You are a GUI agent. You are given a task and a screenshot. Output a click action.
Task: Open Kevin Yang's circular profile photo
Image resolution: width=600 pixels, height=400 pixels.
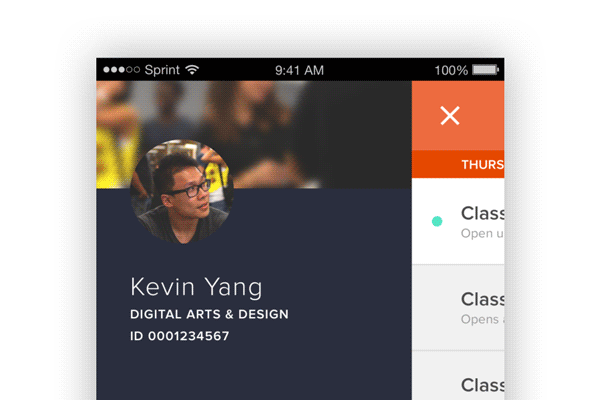point(182,191)
